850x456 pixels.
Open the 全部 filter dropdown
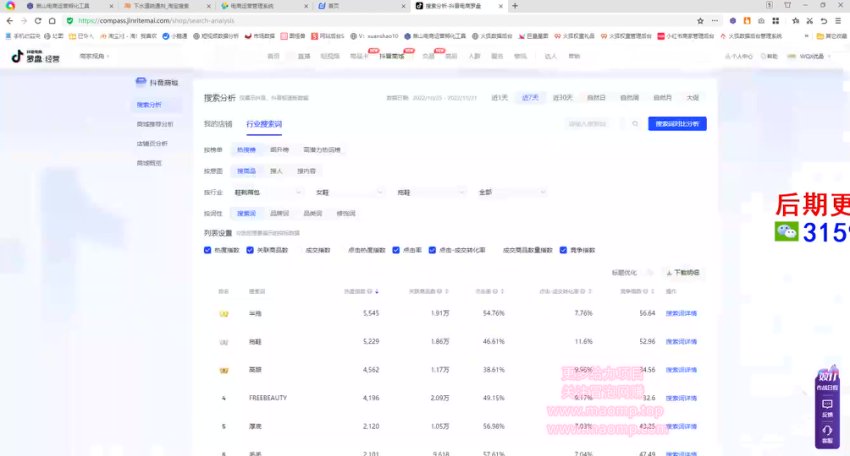click(510, 191)
